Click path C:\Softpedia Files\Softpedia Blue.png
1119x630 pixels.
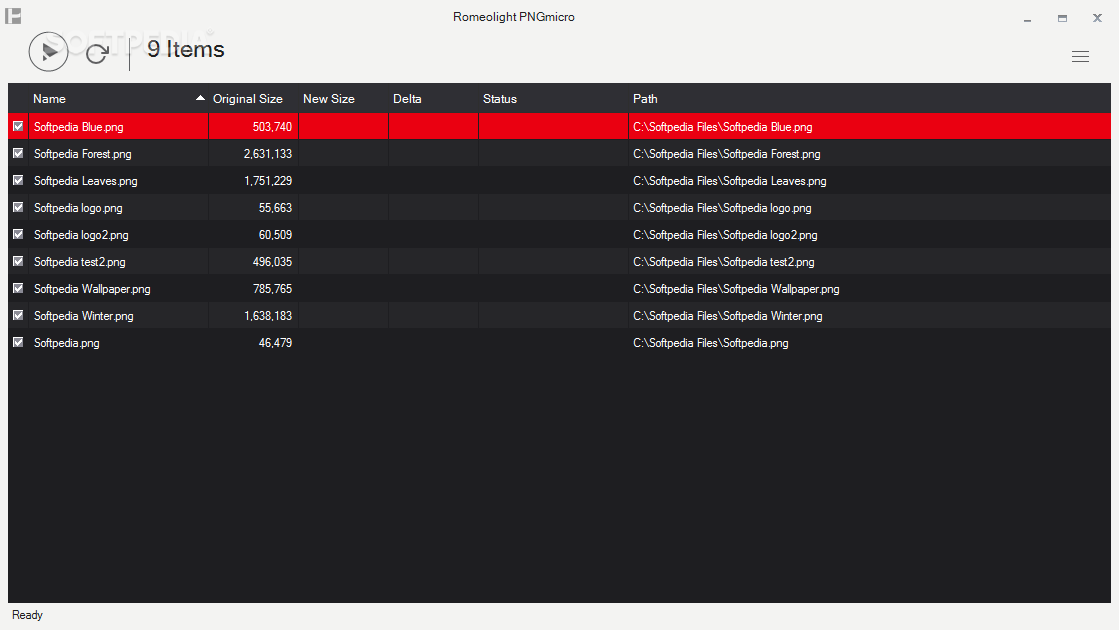[722, 127]
